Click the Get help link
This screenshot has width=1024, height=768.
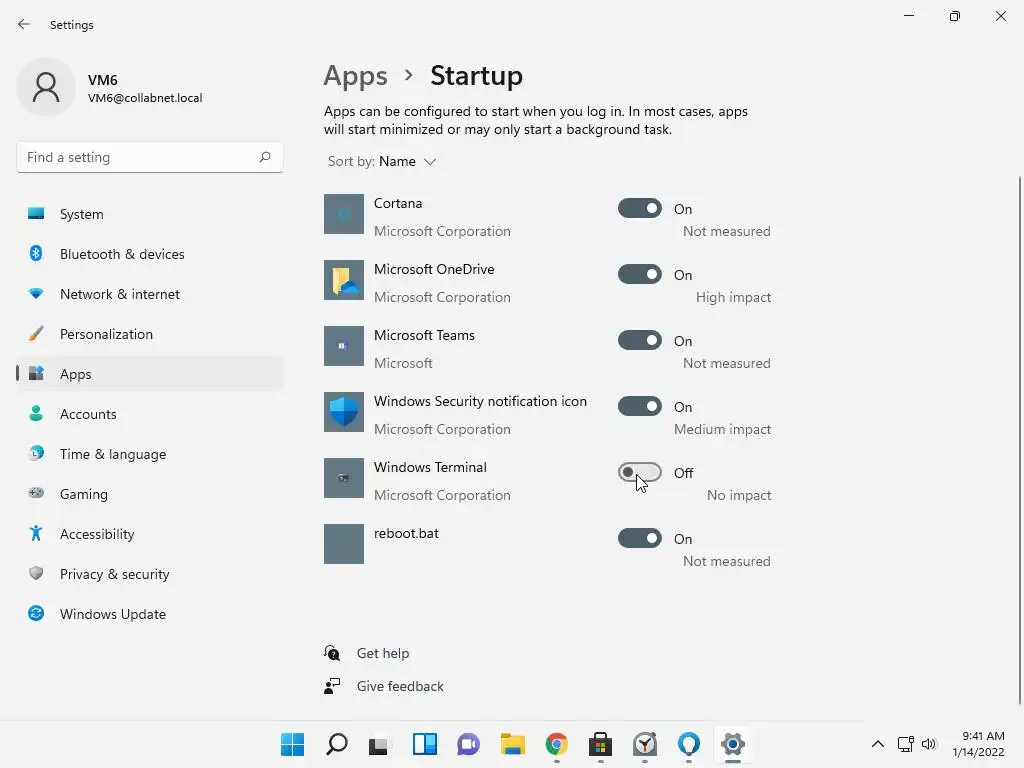383,653
